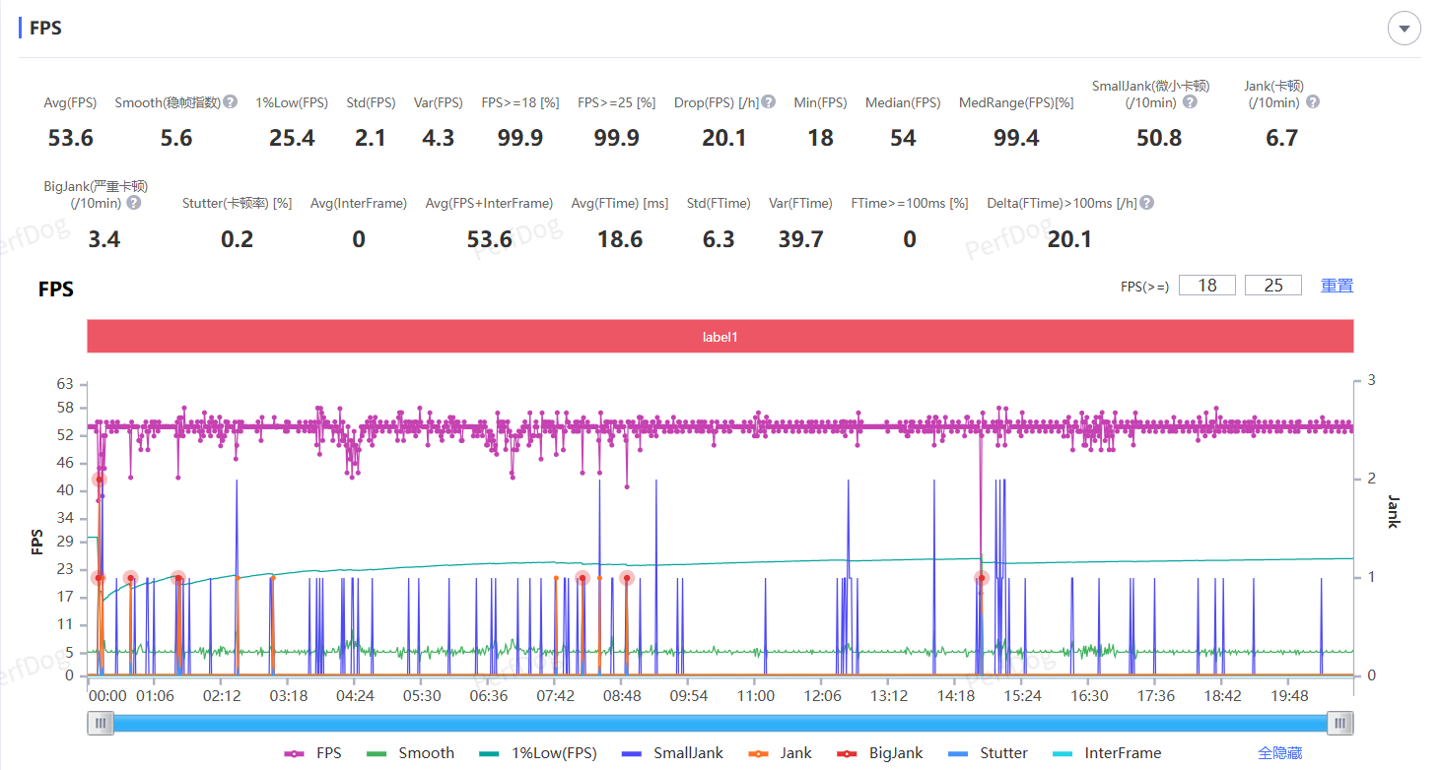Collapse FPS panel with dropdown arrow

pos(1404,29)
